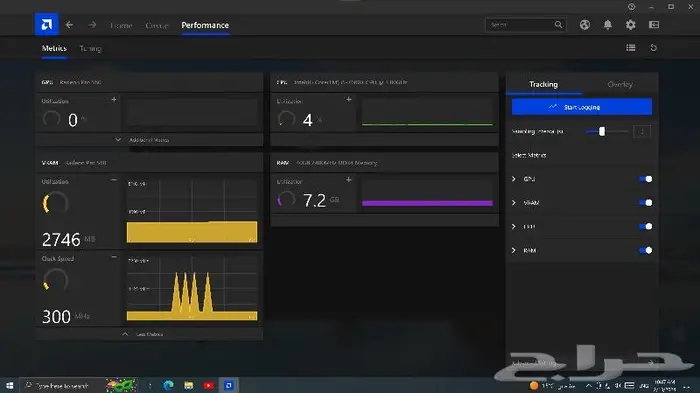Image resolution: width=700 pixels, height=393 pixels.
Task: Open Microsoft Edge from taskbar
Action: [x=168, y=385]
